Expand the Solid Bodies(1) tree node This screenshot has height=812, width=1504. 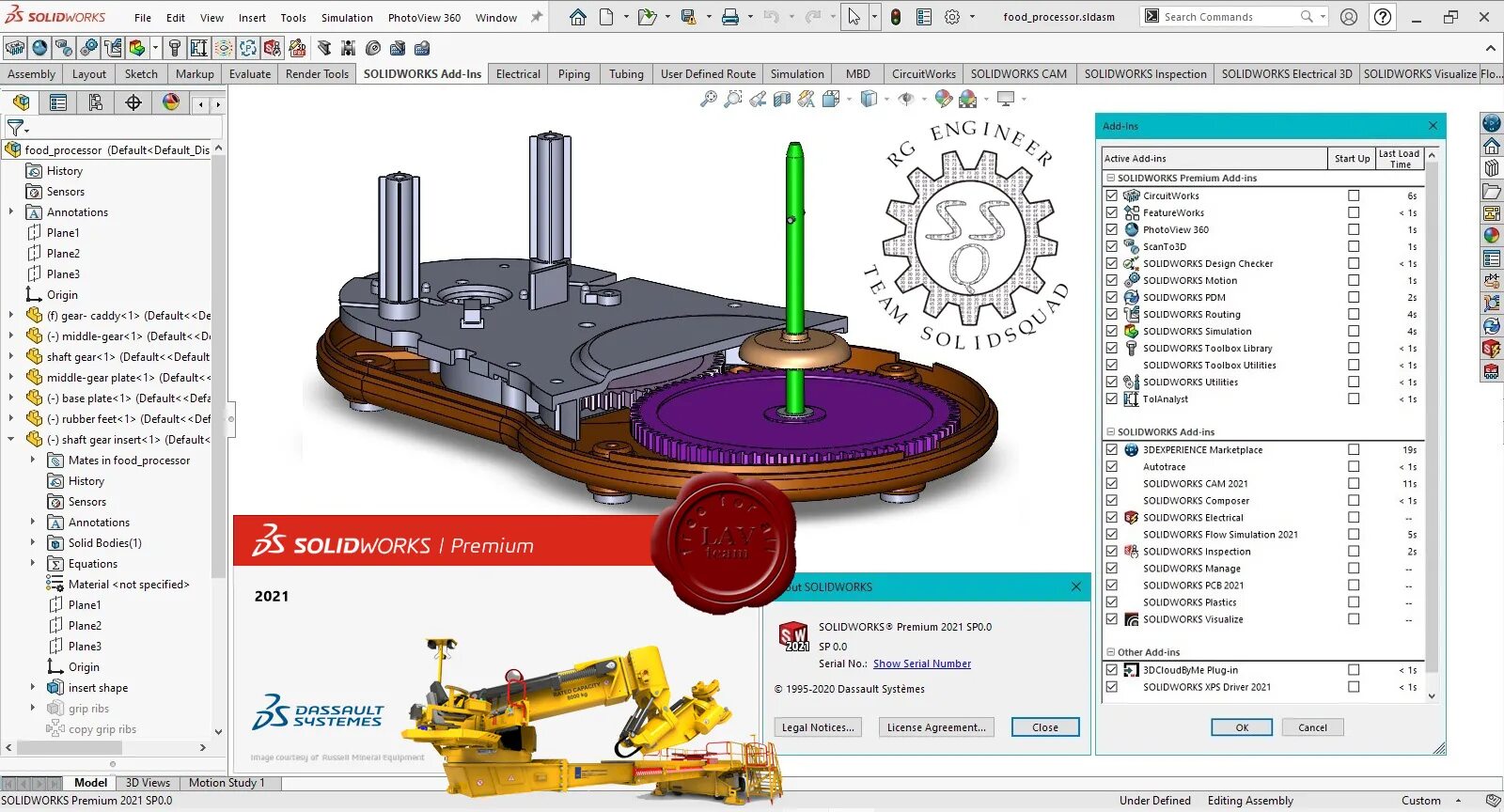coord(33,543)
